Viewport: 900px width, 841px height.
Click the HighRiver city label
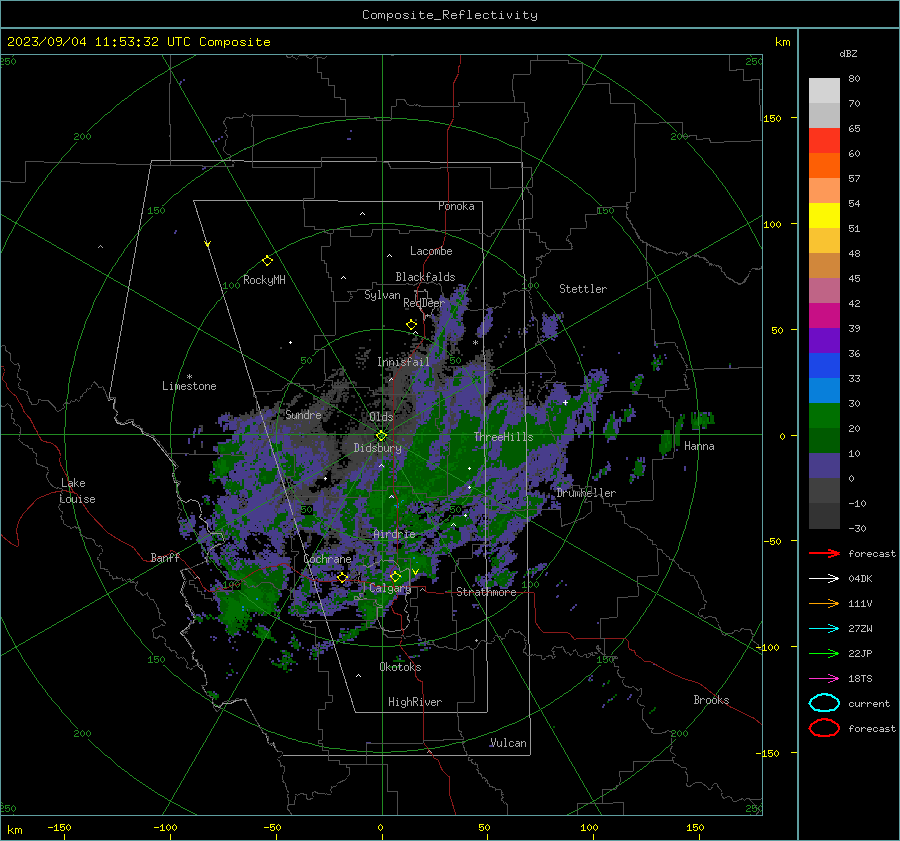(x=415, y=702)
